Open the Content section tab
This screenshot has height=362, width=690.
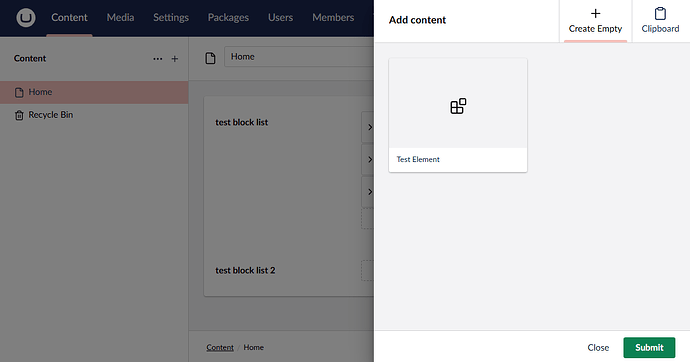[70, 18]
